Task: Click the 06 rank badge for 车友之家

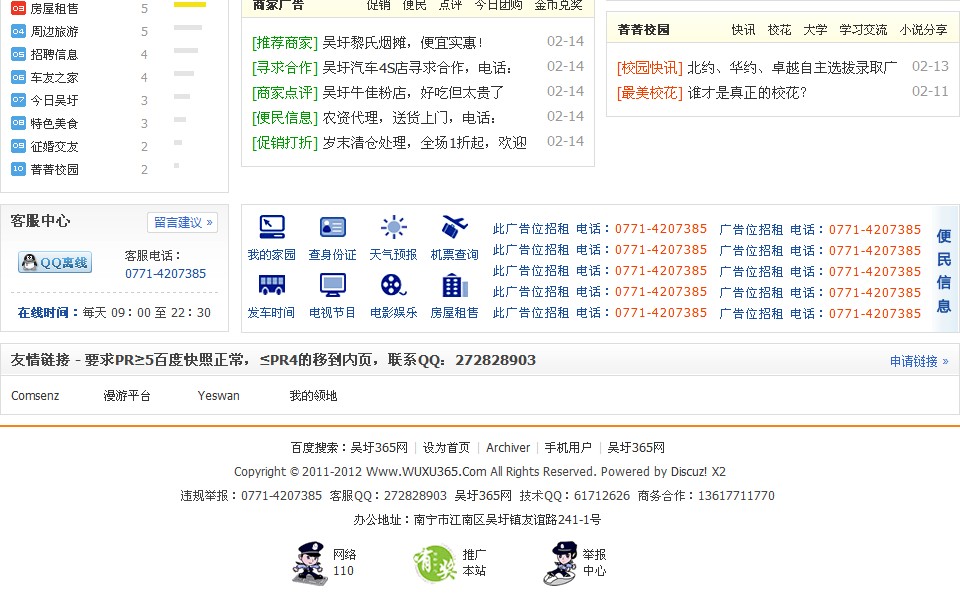Action: point(18,77)
